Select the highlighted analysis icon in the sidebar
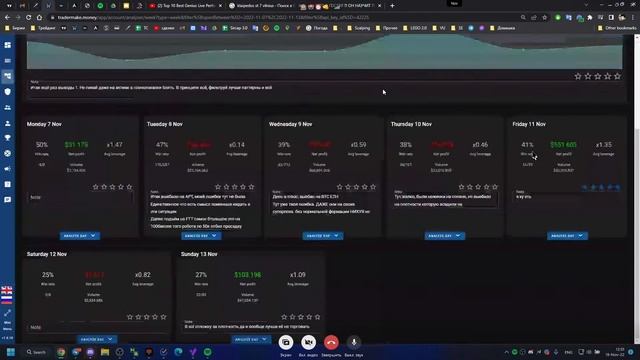Viewport: 640px width, 360px height. click(7, 76)
